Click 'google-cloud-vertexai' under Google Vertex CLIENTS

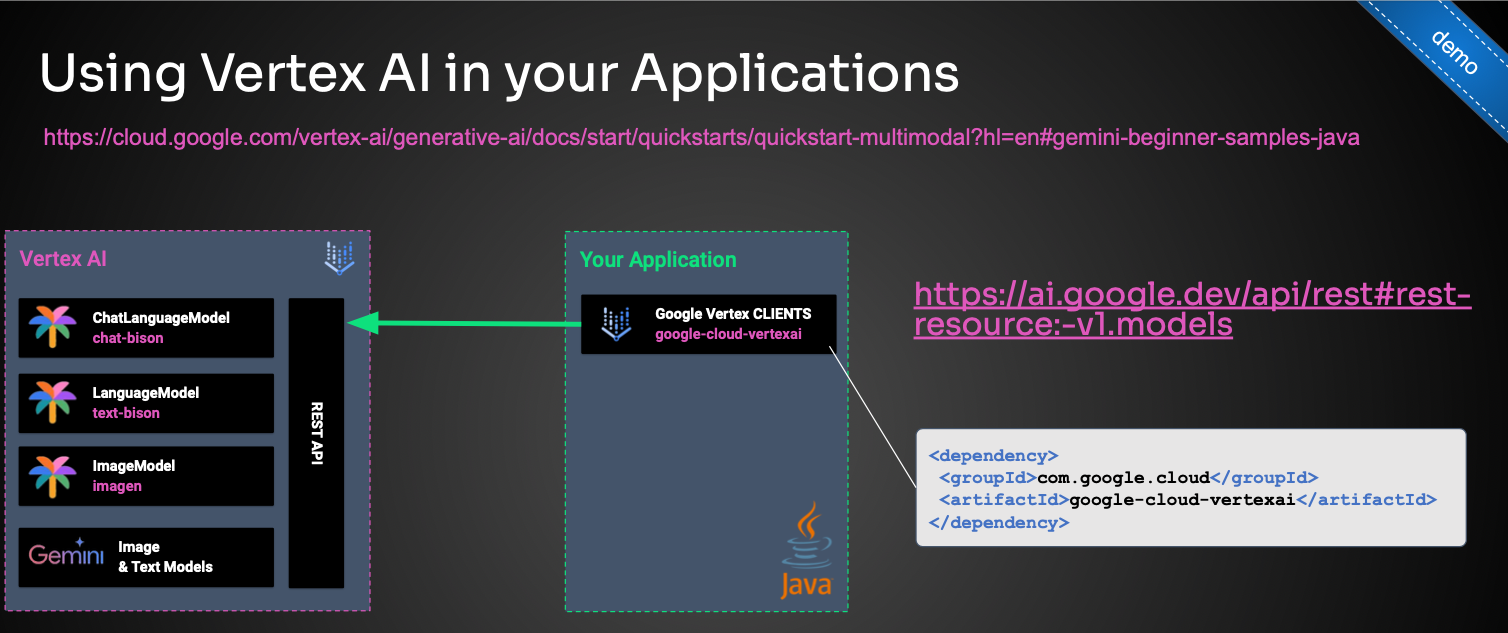[729, 334]
